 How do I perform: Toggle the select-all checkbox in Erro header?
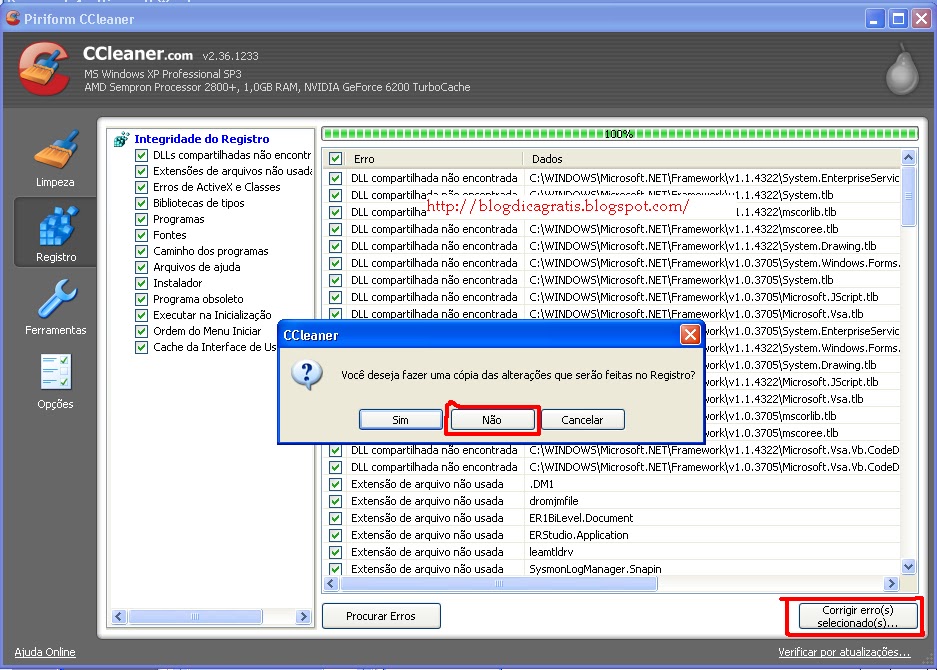point(335,159)
